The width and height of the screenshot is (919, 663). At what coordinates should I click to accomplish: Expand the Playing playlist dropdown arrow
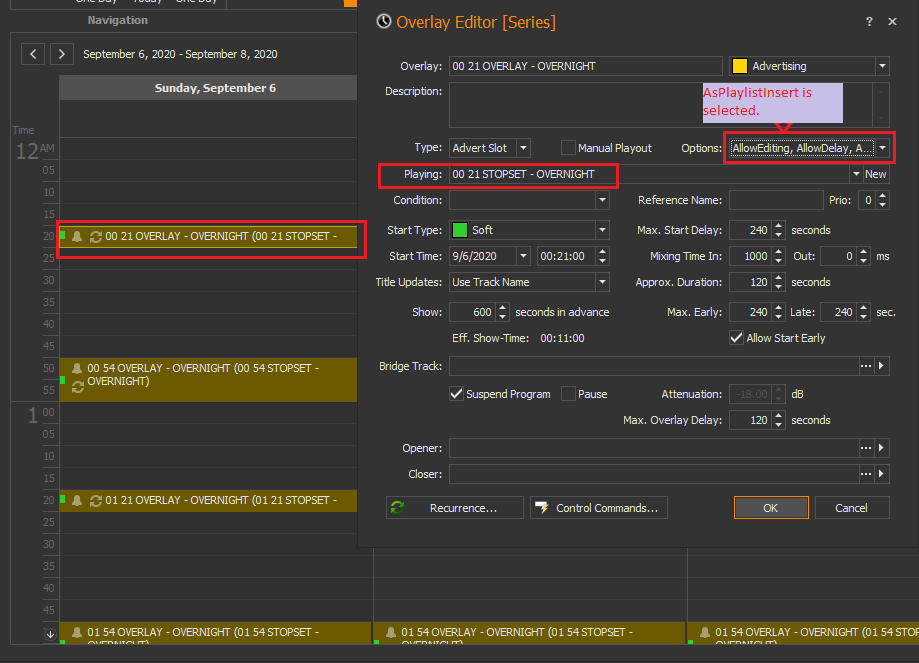[x=856, y=174]
